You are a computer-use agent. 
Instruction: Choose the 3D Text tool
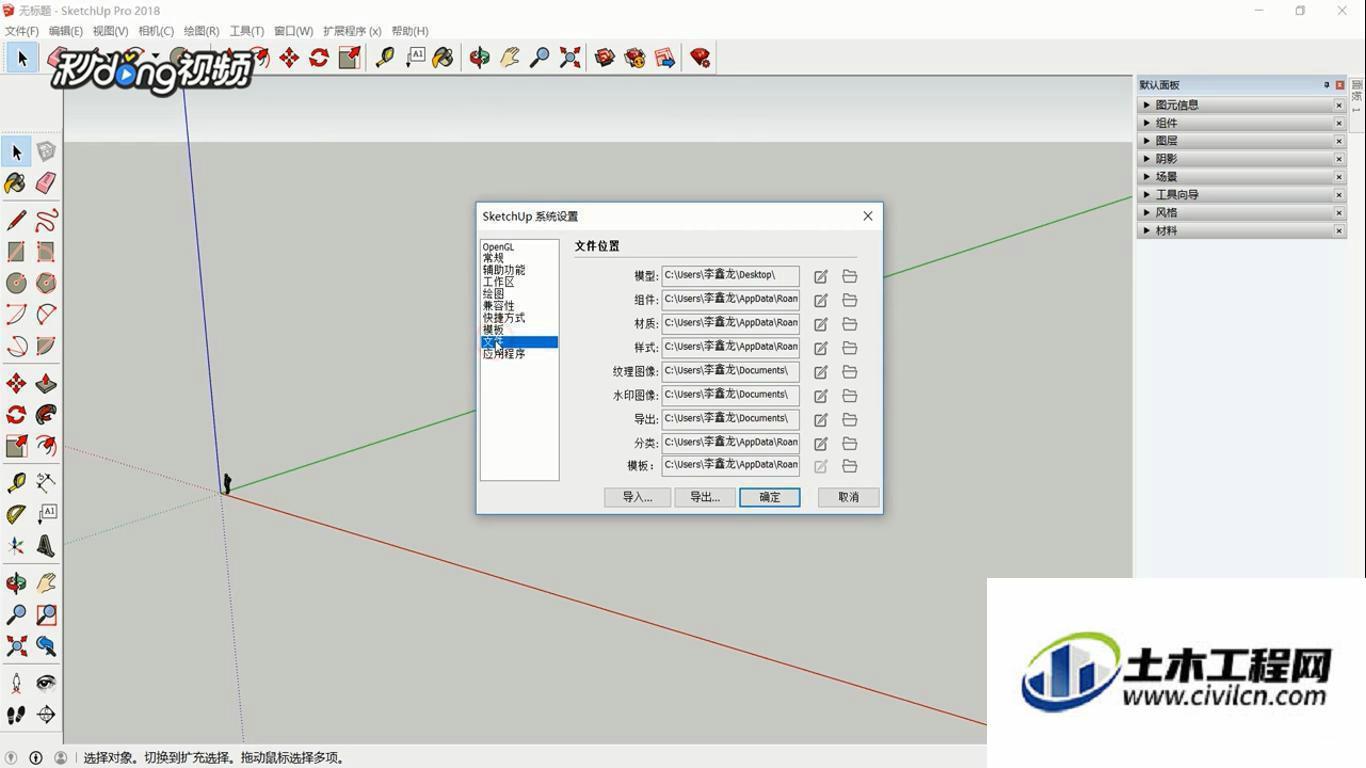(46, 546)
